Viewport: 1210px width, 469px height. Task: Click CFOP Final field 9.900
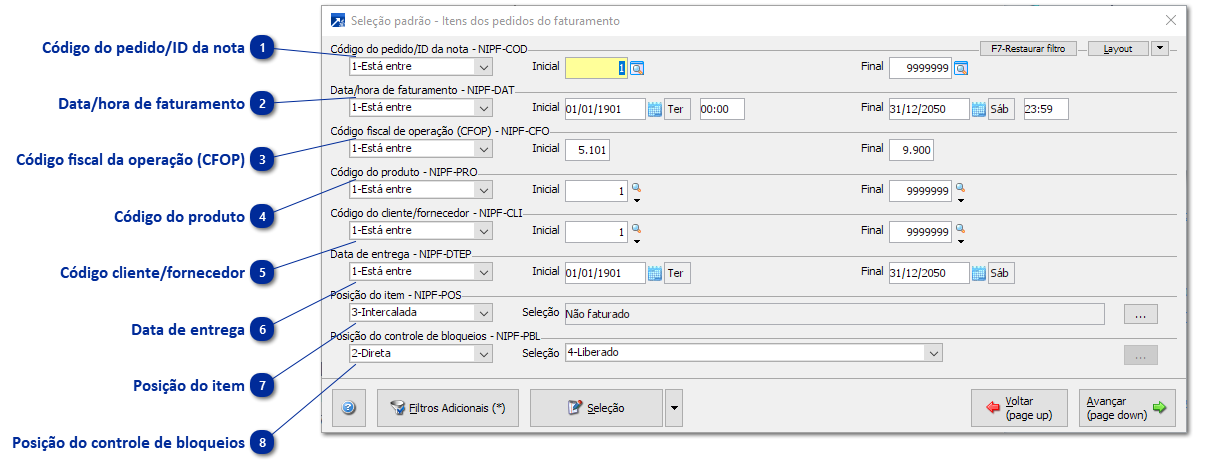coord(911,149)
